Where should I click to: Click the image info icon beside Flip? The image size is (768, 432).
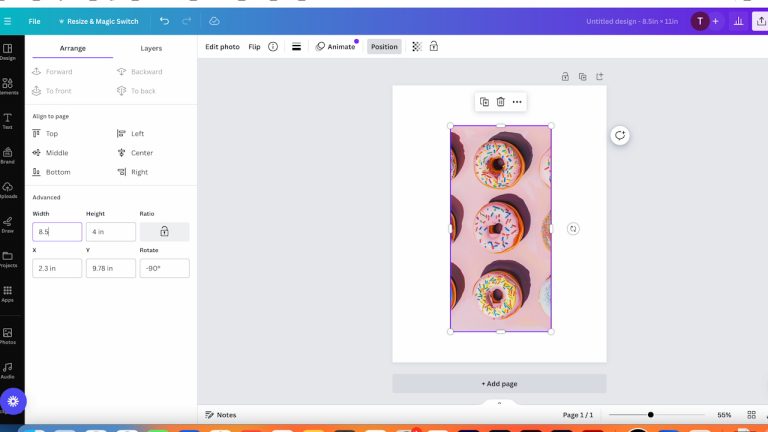[273, 47]
